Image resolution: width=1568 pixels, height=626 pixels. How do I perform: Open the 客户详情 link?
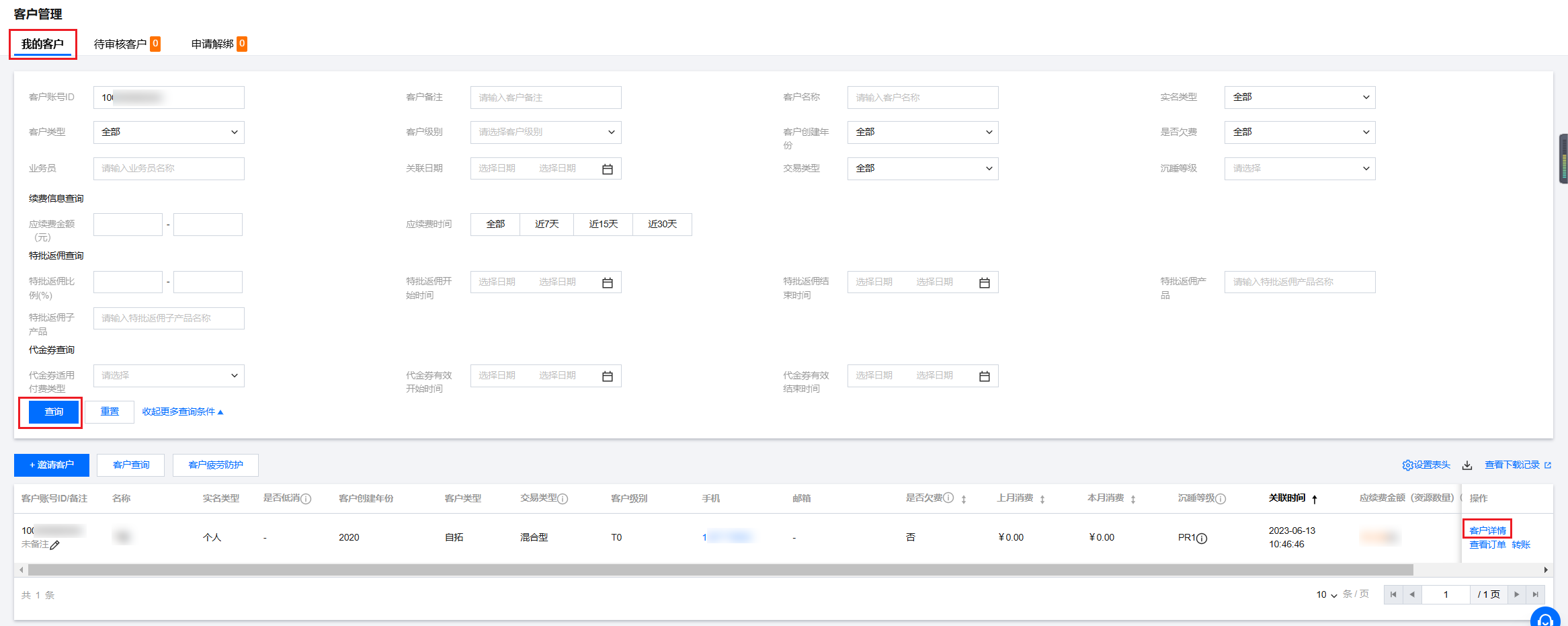(1487, 531)
